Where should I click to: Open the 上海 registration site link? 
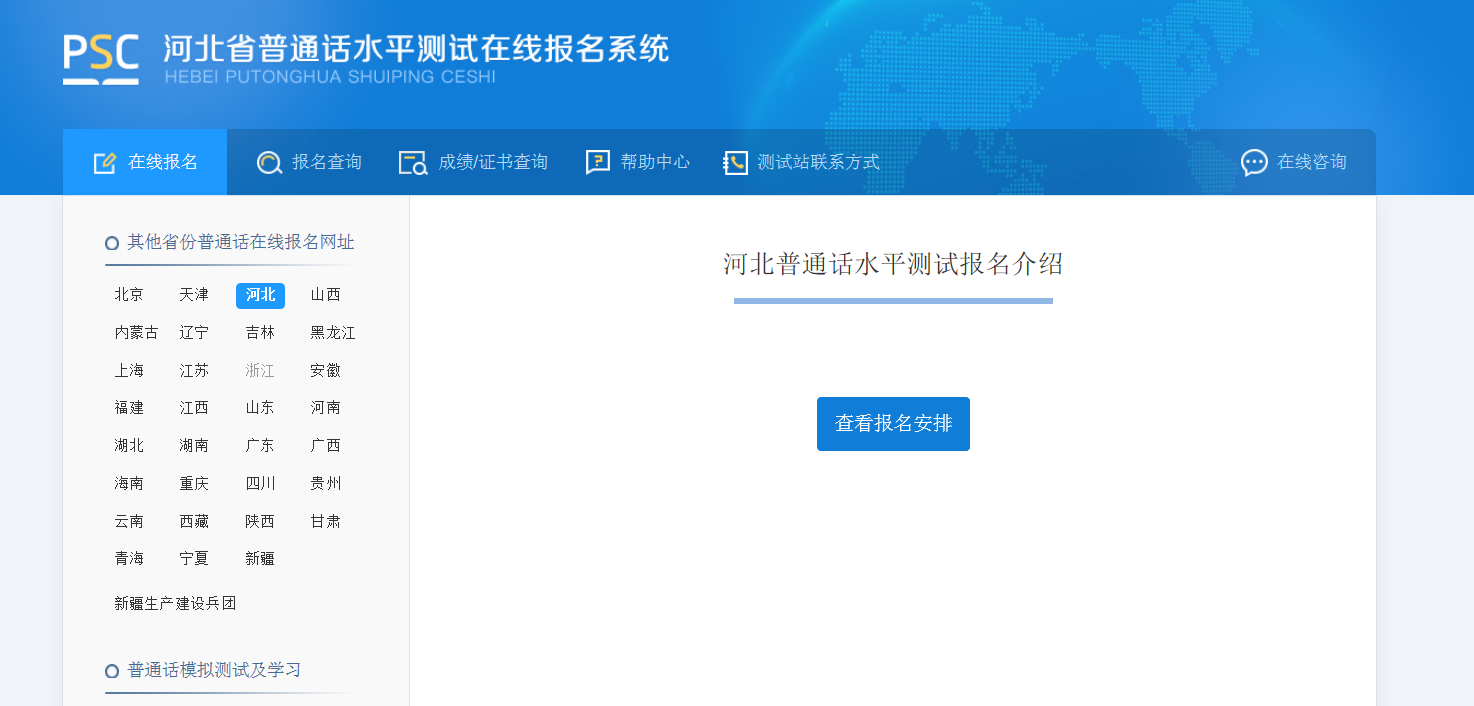pyautogui.click(x=129, y=371)
